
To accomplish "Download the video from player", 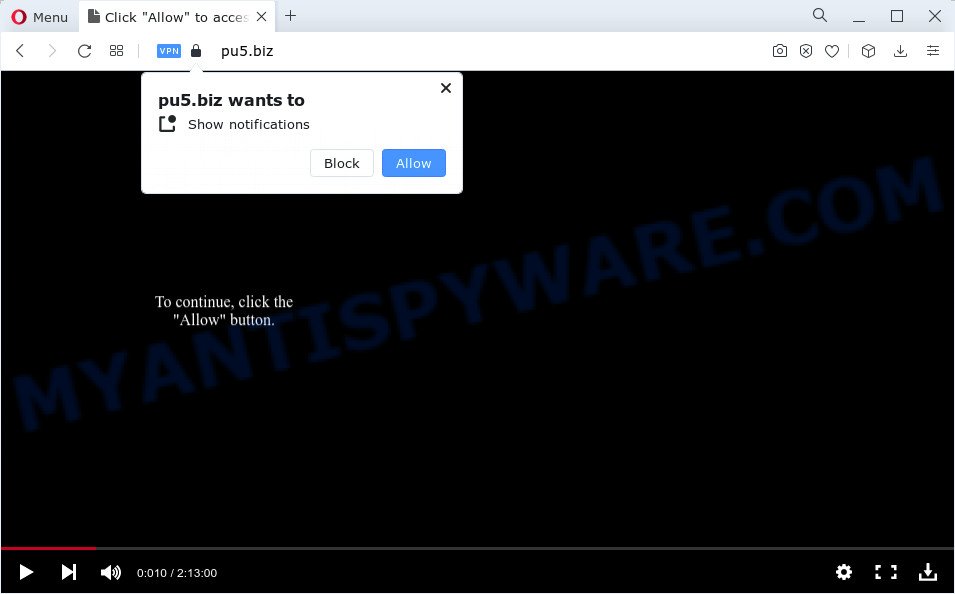I will click(x=928, y=572).
